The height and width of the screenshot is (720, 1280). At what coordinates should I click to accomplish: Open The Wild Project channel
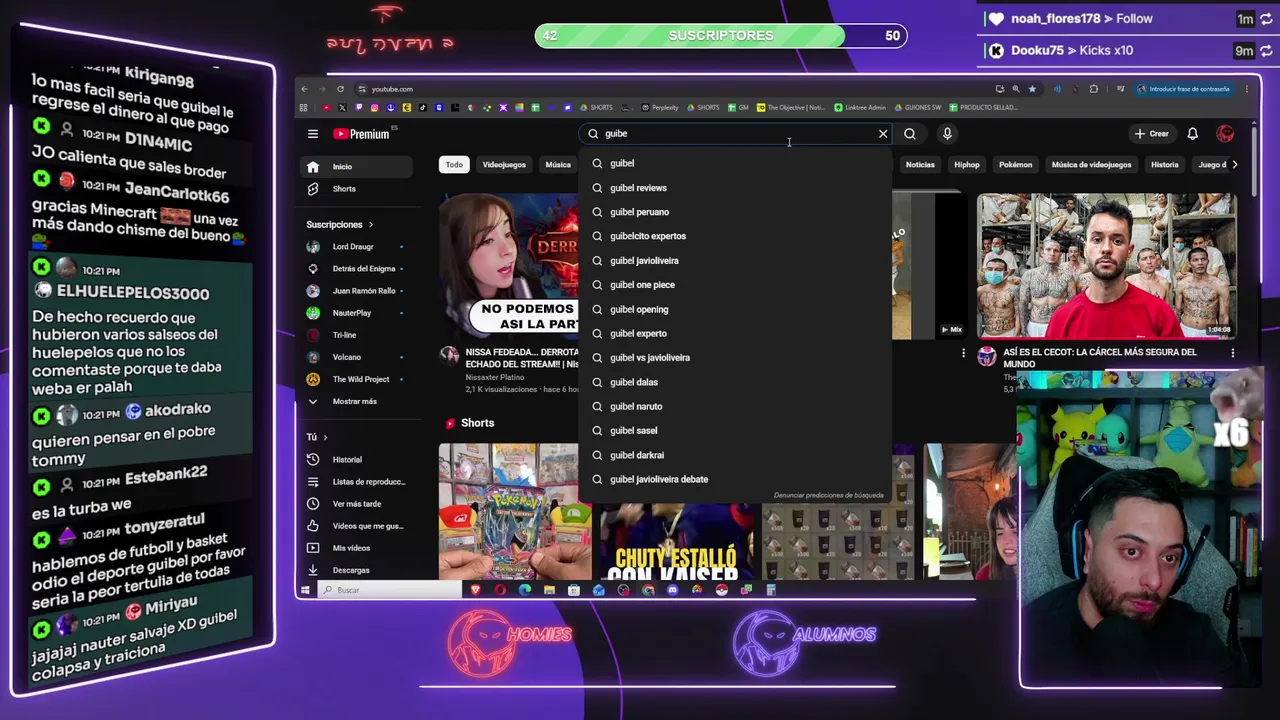click(358, 379)
